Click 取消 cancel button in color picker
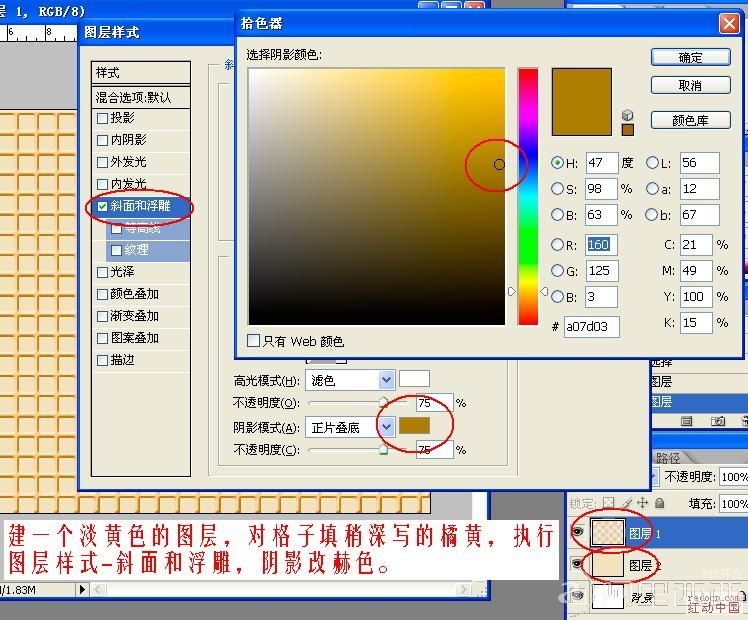The height and width of the screenshot is (620, 748). pos(690,85)
